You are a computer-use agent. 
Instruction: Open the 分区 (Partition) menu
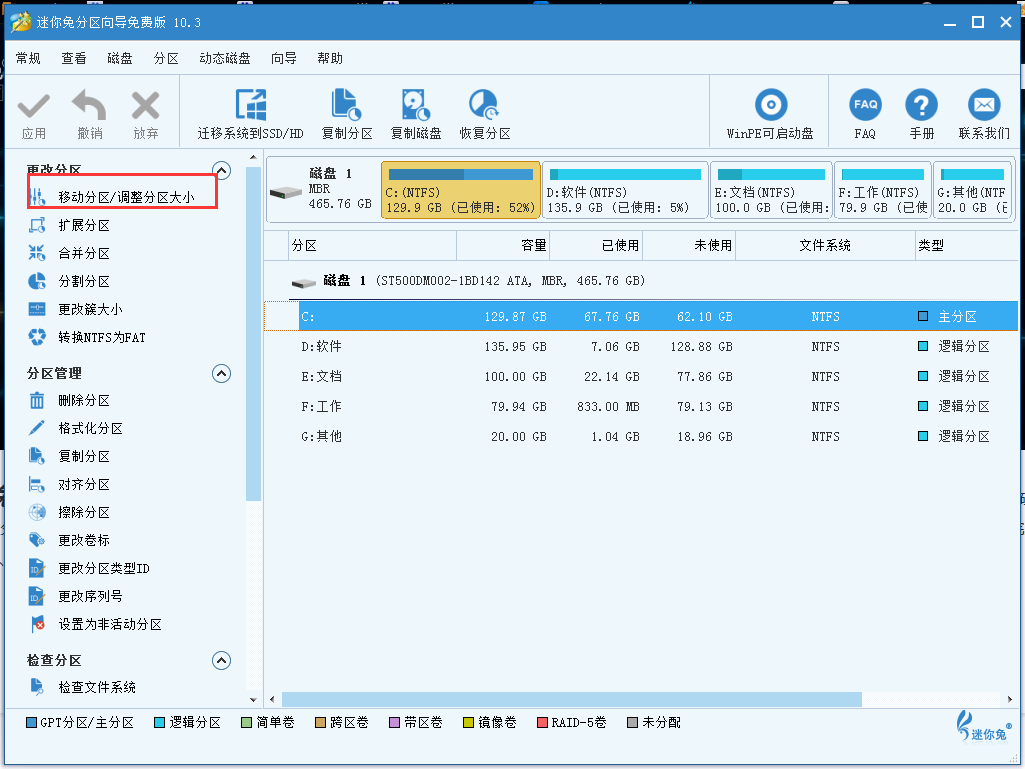coord(166,58)
